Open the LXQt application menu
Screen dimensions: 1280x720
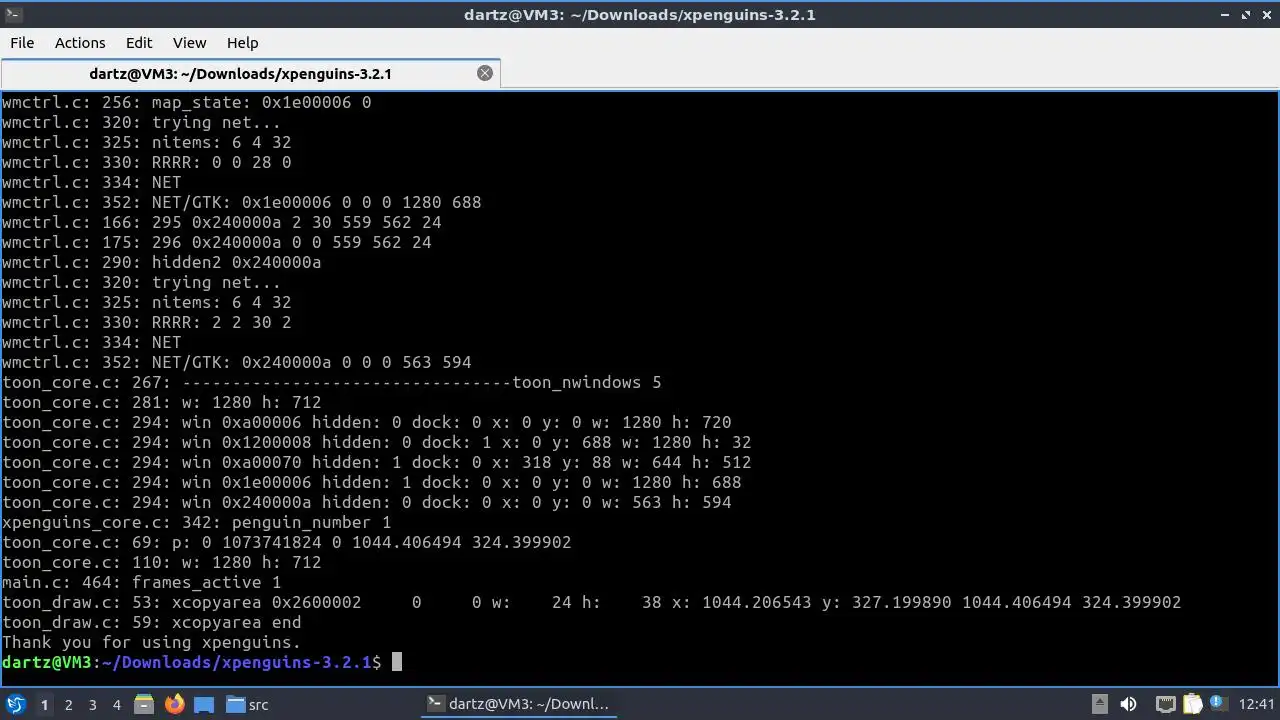pos(16,704)
